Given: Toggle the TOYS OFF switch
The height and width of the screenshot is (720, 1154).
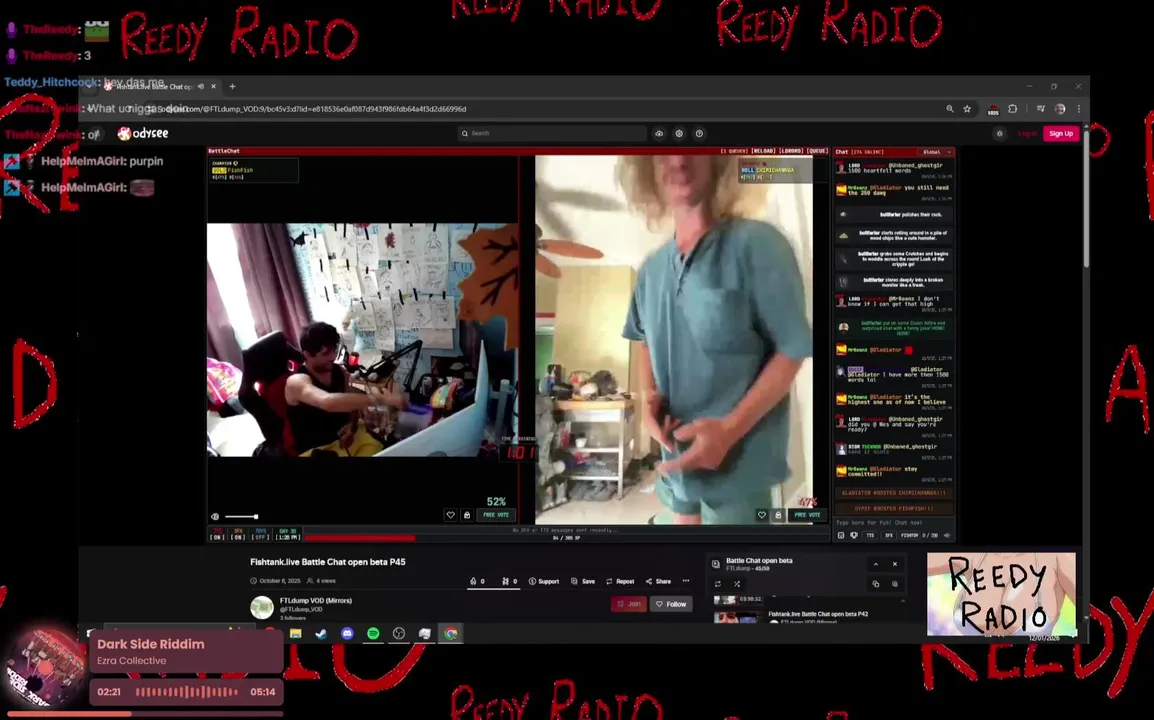Looking at the screenshot, I should click(261, 534).
